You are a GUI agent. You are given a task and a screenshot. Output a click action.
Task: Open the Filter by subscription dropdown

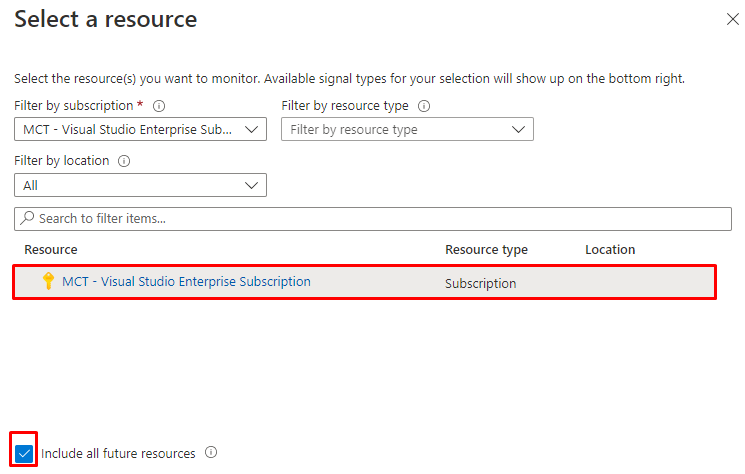click(140, 129)
